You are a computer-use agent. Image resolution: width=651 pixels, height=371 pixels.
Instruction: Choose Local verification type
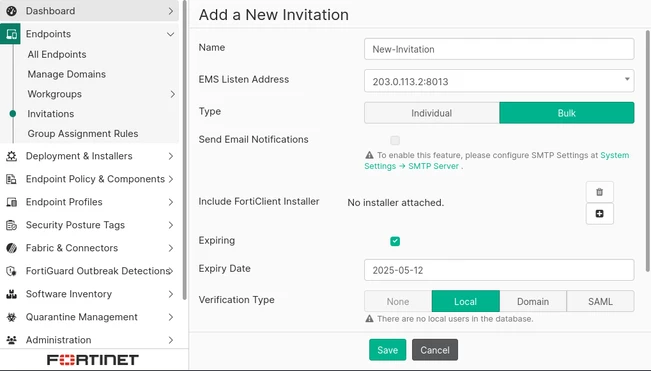point(465,301)
